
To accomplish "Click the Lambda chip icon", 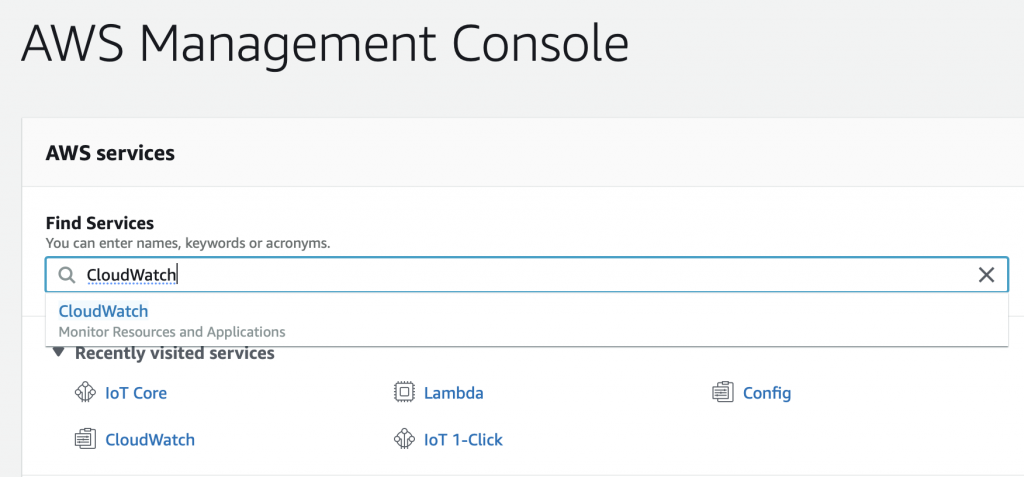I will point(404,392).
